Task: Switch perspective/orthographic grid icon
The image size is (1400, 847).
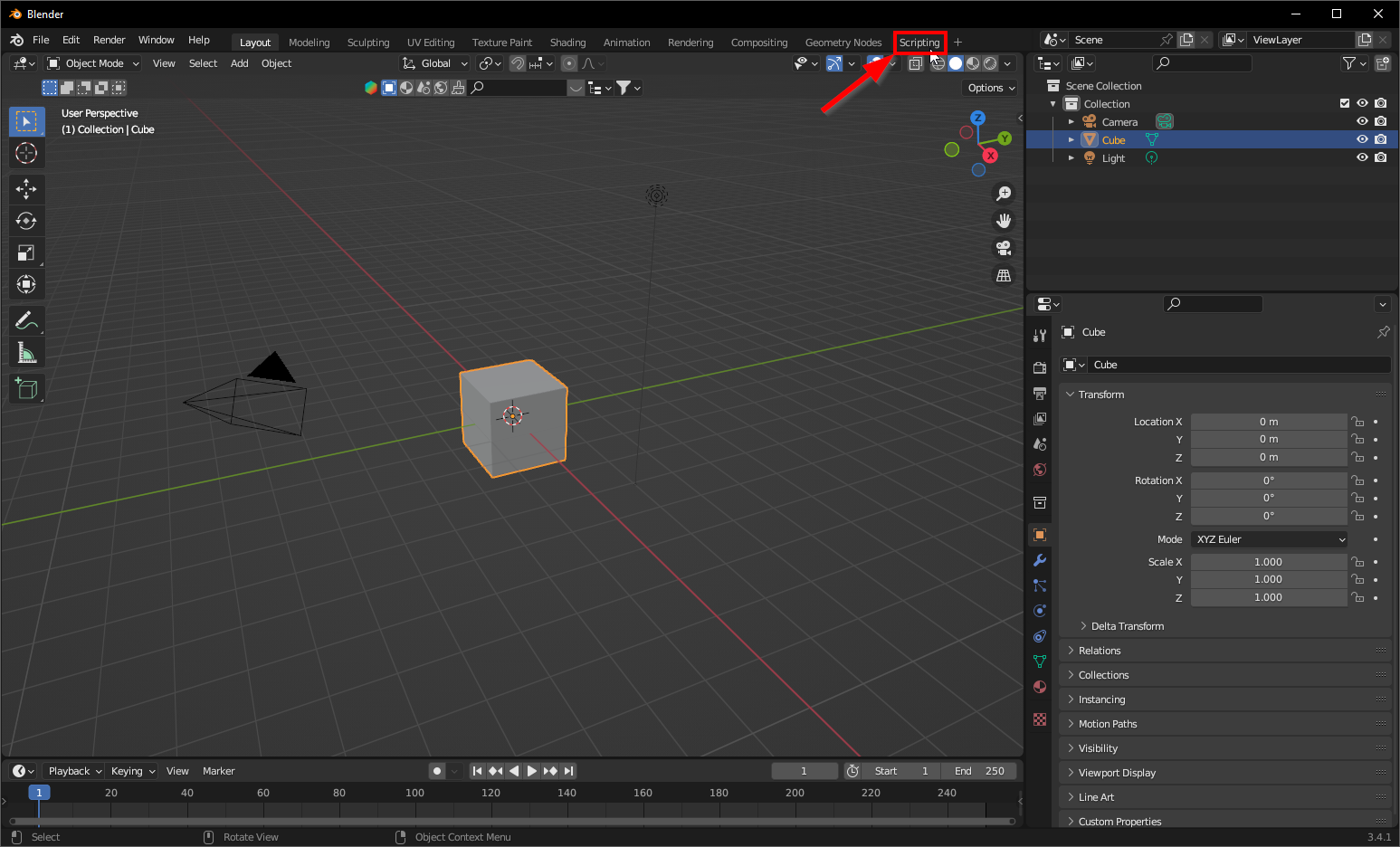Action: tap(1004, 275)
